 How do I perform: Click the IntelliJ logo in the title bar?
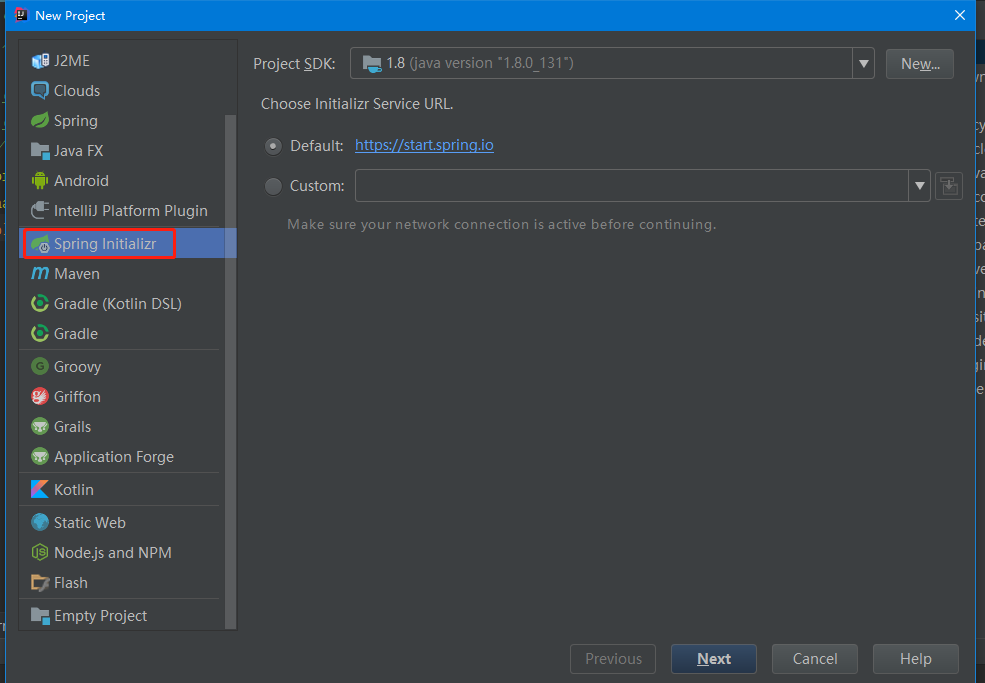(21, 15)
